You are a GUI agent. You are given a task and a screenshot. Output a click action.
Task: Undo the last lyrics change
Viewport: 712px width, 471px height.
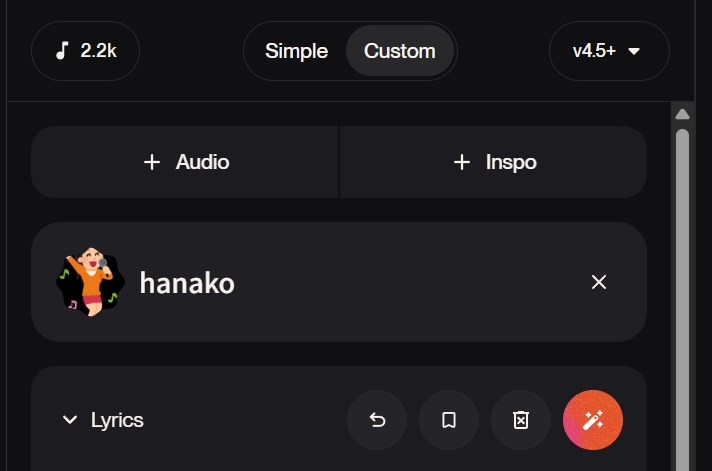click(377, 420)
